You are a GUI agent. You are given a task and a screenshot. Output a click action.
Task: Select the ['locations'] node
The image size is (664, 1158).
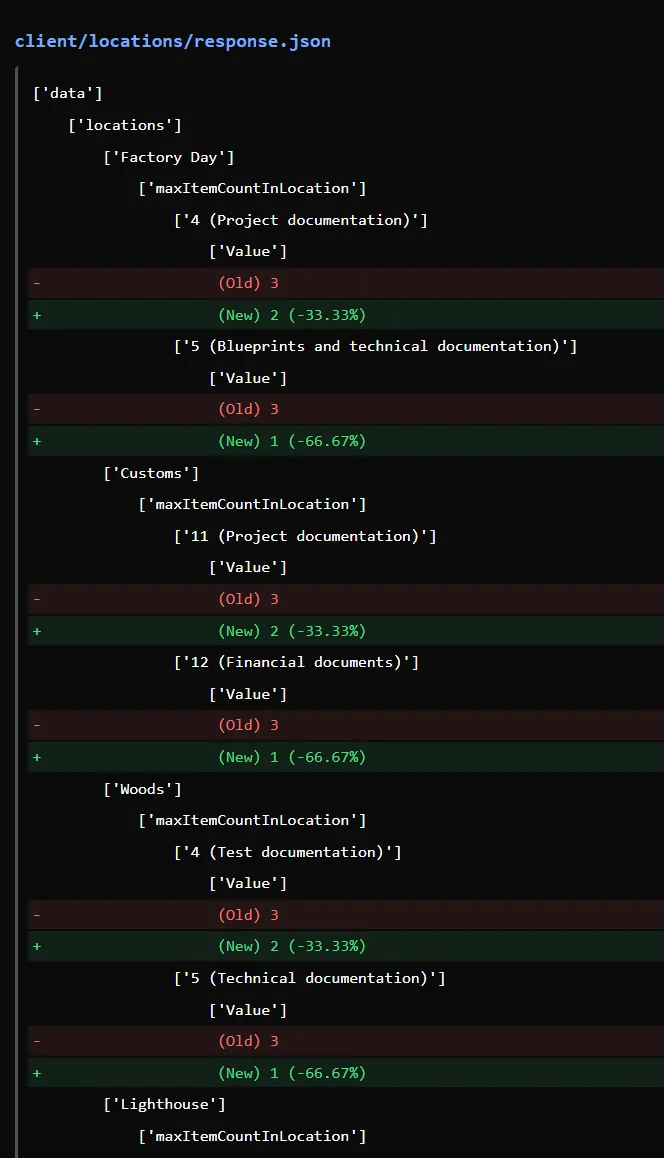coord(125,125)
